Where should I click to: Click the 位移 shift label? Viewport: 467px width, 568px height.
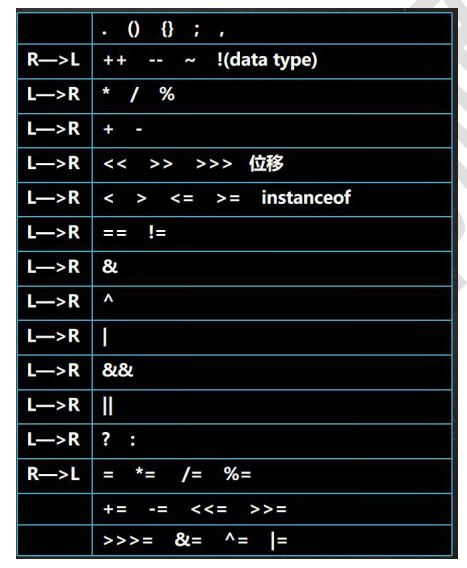pyautogui.click(x=266, y=163)
